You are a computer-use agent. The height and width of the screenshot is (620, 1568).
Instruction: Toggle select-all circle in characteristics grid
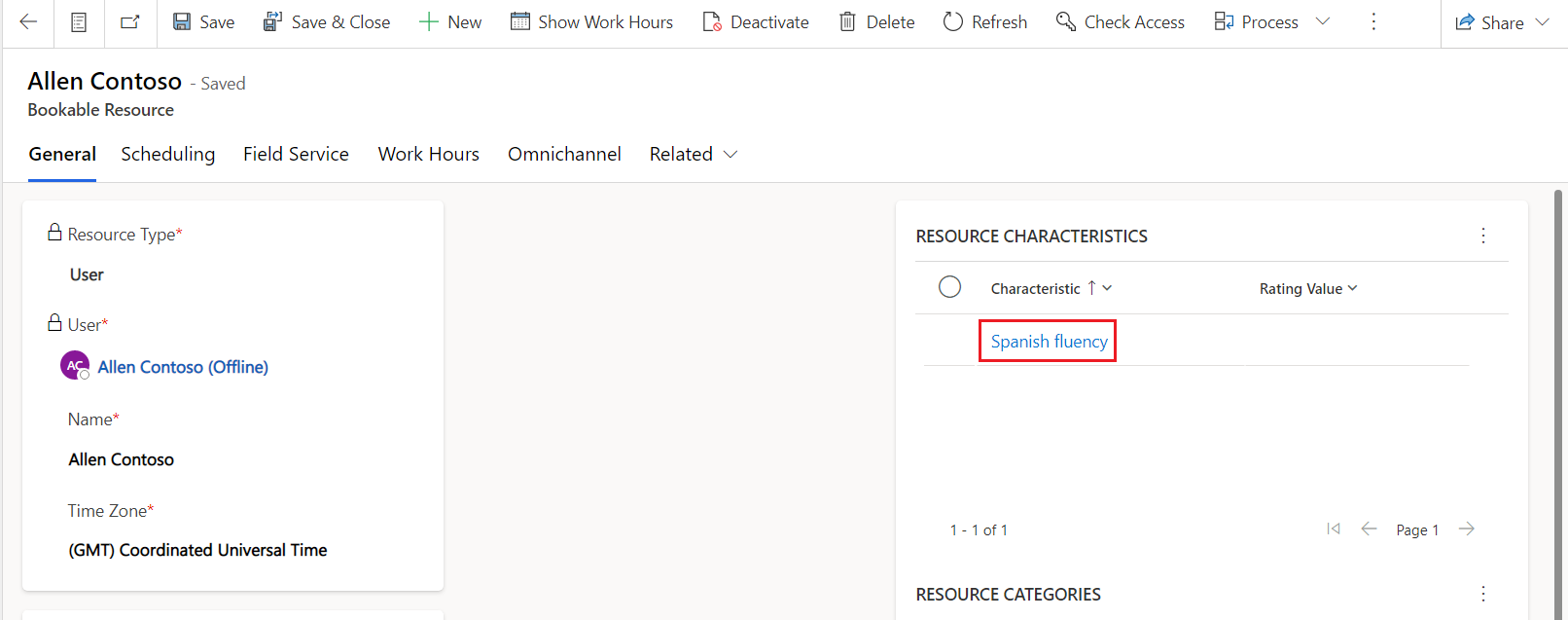click(950, 287)
